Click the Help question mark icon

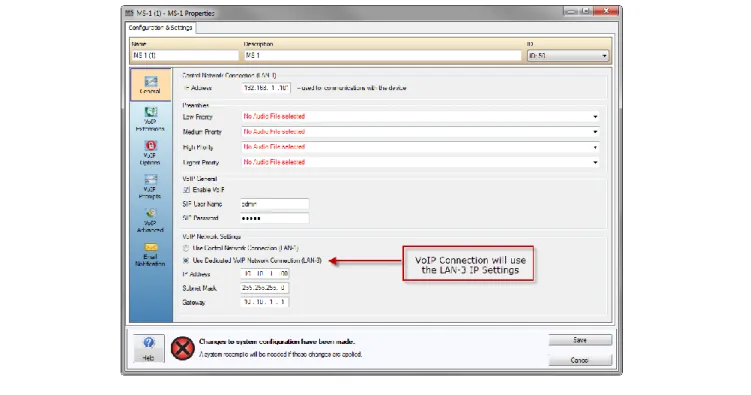(x=148, y=348)
